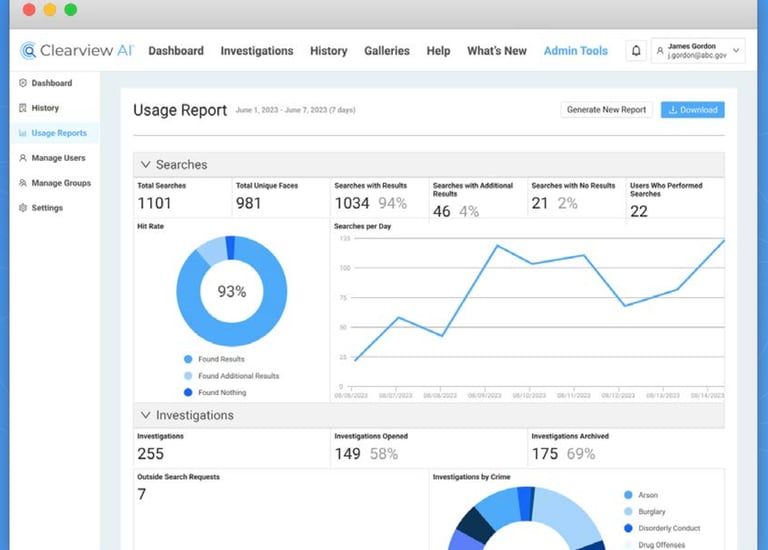768x550 pixels.
Task: Click the Arson legend color swatch
Action: click(628, 495)
